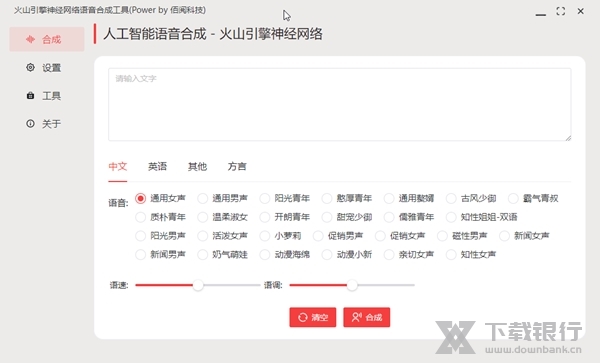This screenshot has height=363, width=600.
Task: Click the 语速 speed slider handle
Action: 198,285
